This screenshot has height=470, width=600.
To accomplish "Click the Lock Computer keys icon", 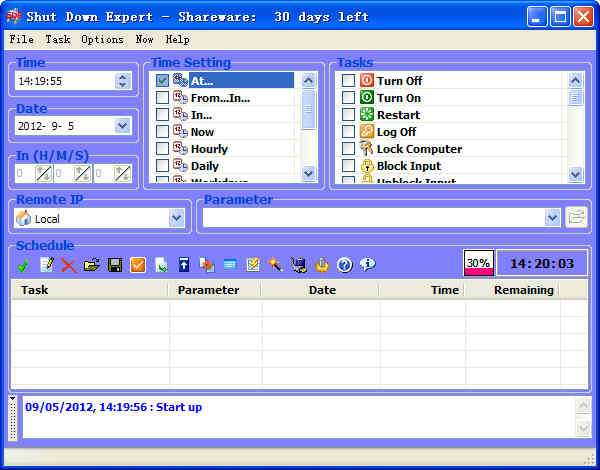I will click(367, 149).
